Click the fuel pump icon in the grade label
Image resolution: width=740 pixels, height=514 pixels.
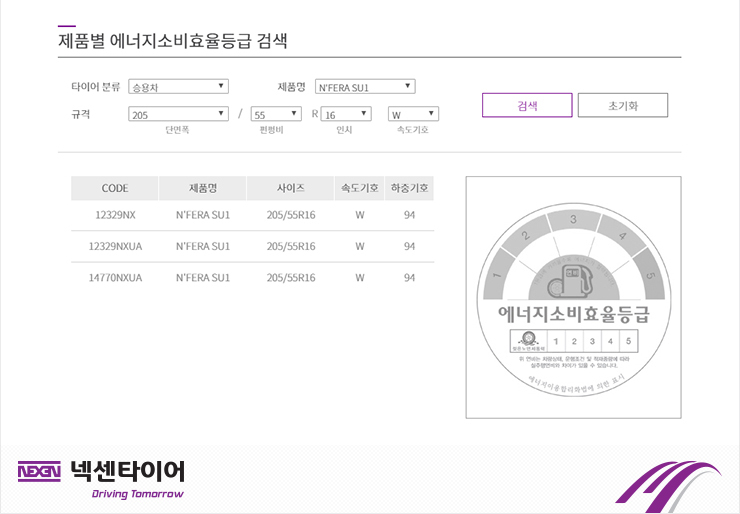[569, 281]
